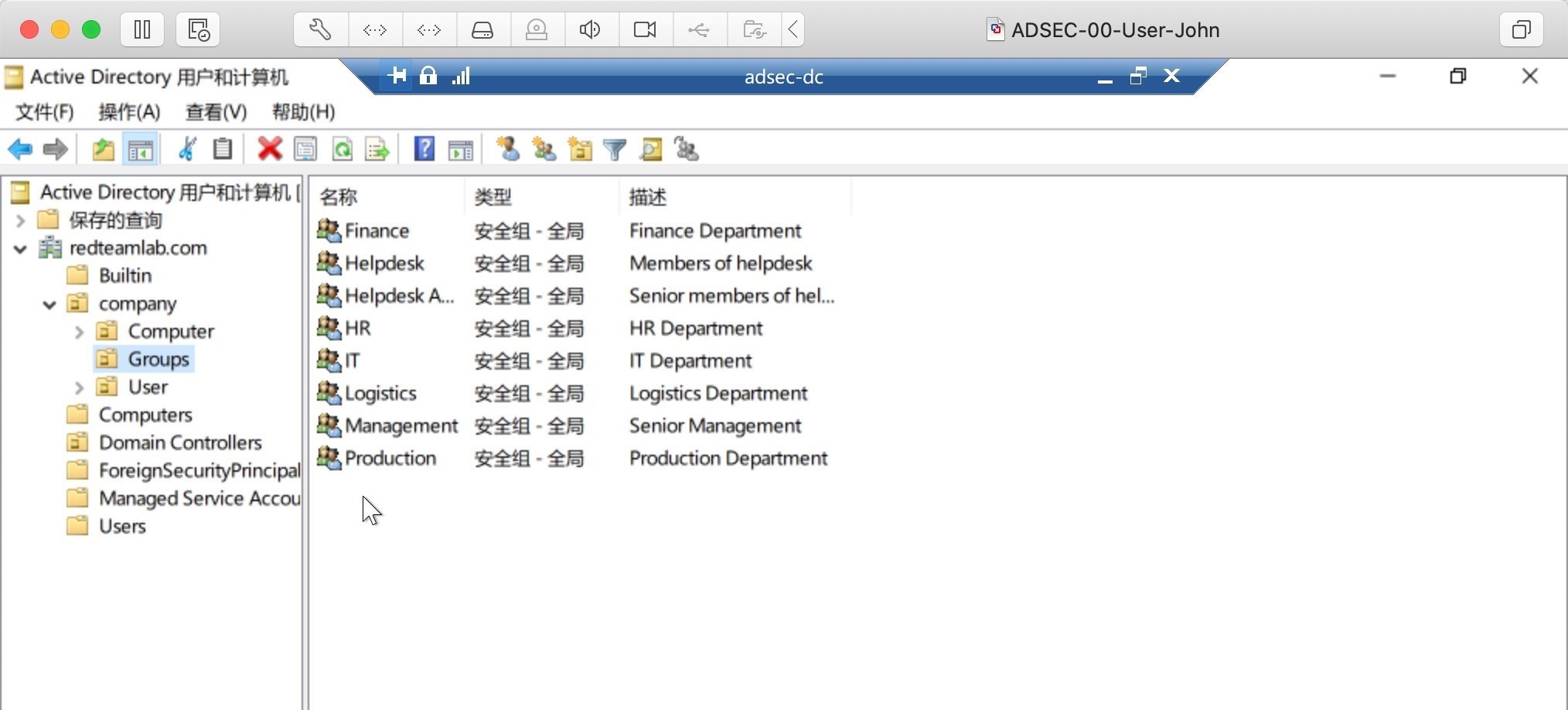The width and height of the screenshot is (1568, 710).
Task: Click the Find objects magnifier icon
Action: [x=651, y=149]
